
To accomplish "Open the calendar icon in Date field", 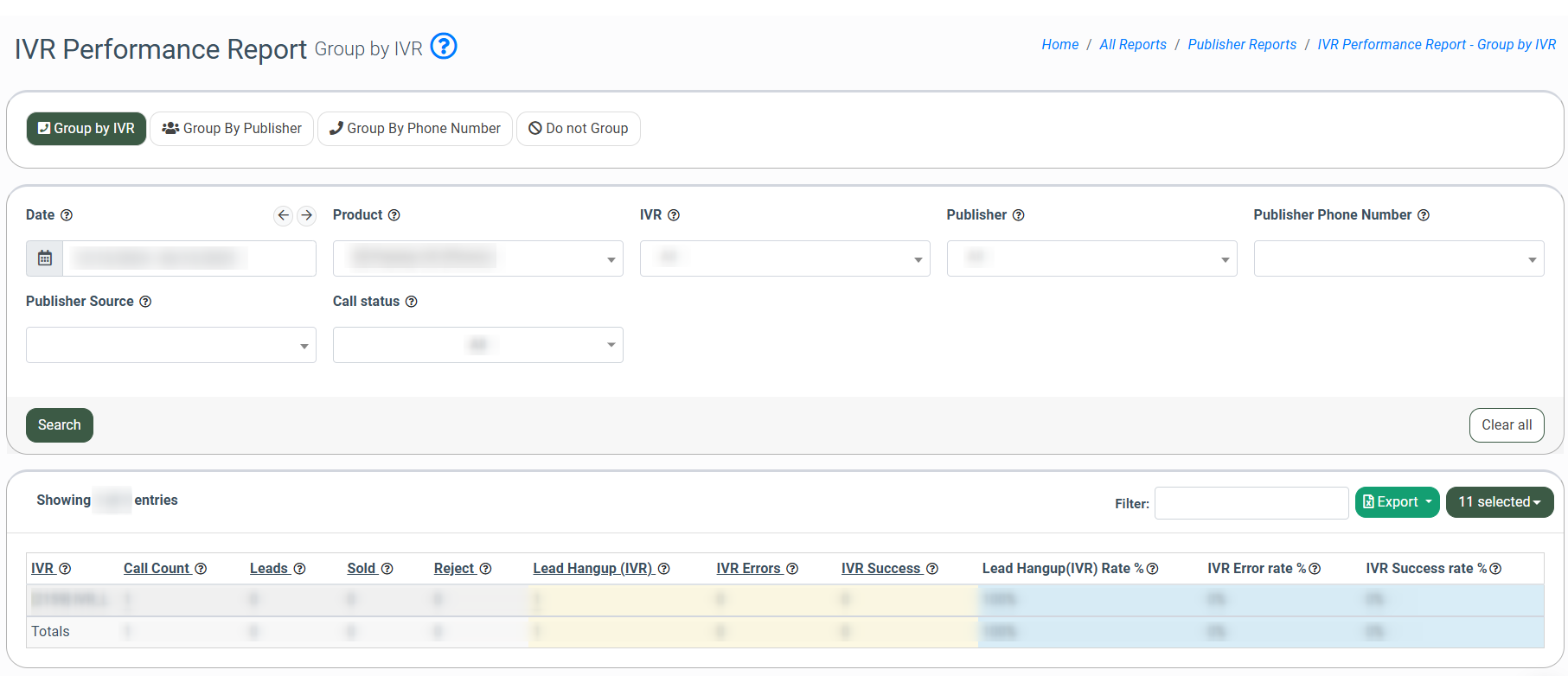I will 45,258.
